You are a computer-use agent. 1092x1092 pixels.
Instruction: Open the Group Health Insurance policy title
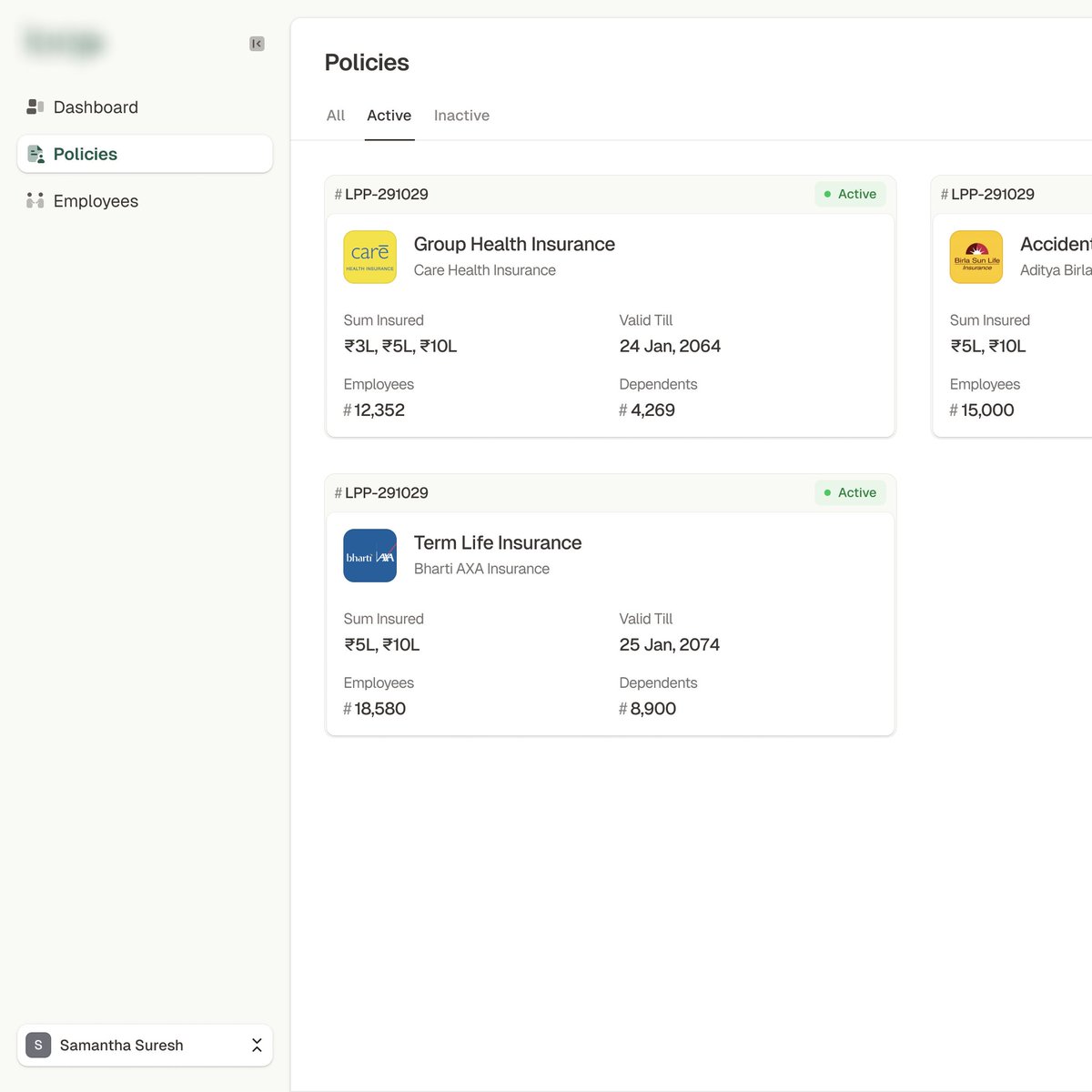(x=514, y=244)
